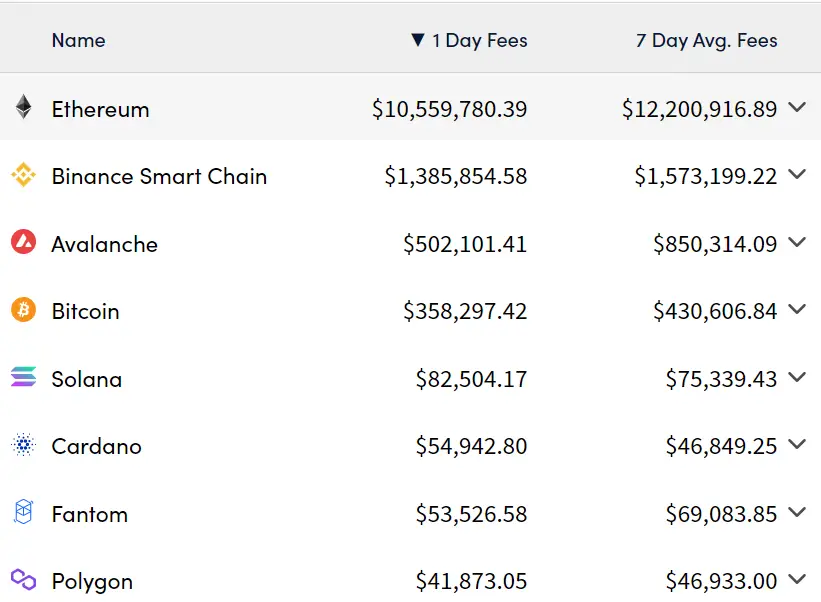
Task: Expand the Ethereum row details chevron
Action: 797,107
